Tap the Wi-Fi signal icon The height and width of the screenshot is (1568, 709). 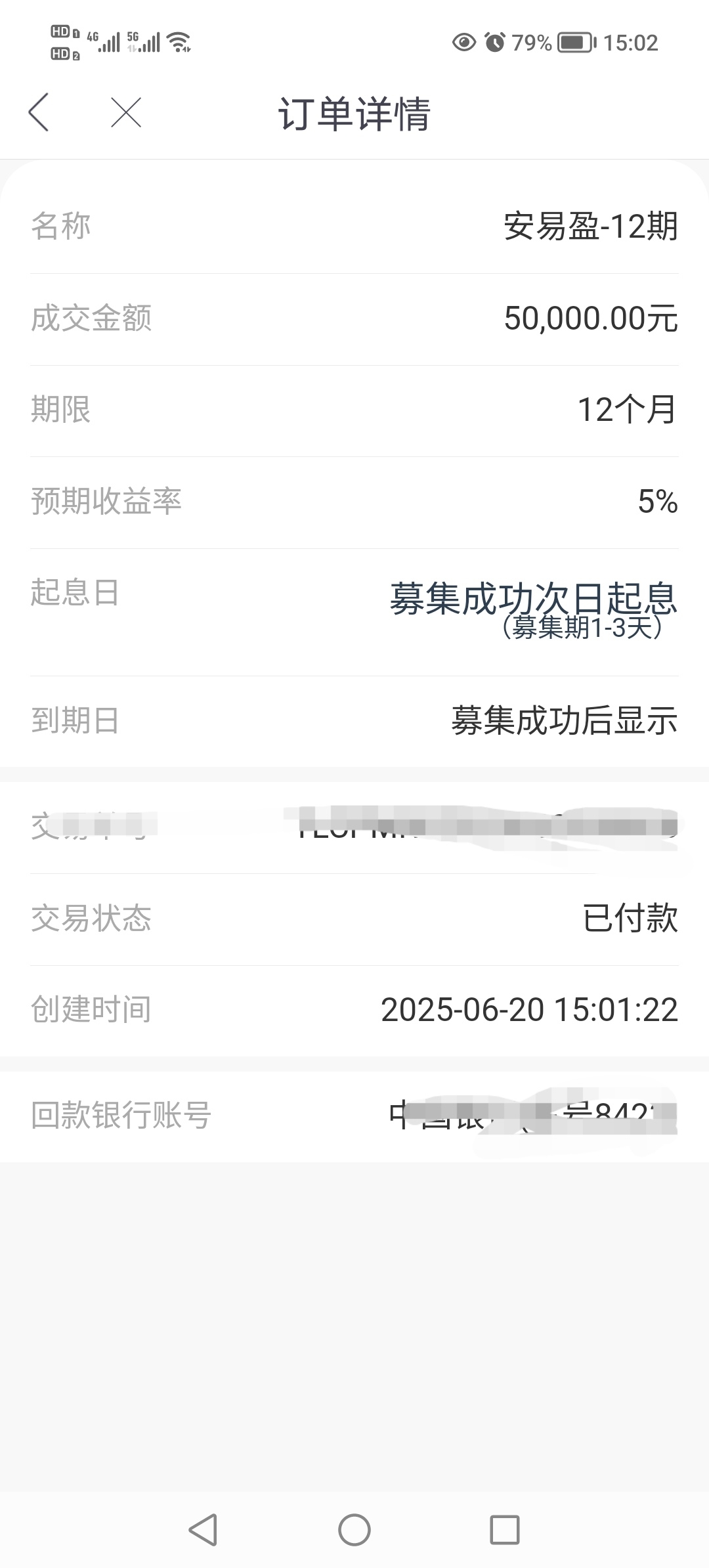(179, 43)
